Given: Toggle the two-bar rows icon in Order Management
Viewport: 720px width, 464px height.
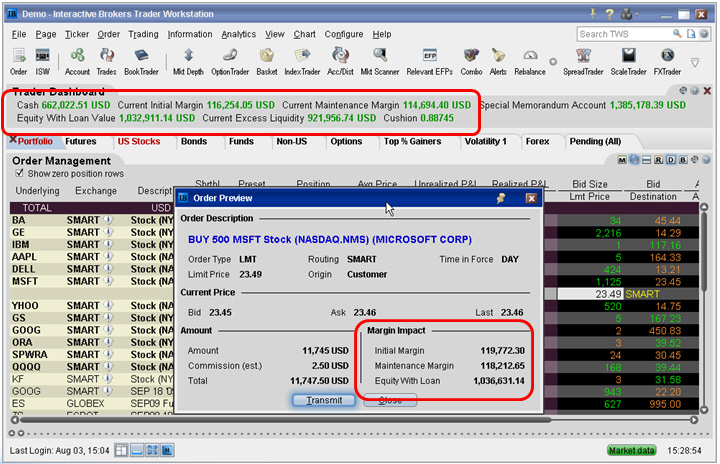Looking at the screenshot, I should pos(646,160).
